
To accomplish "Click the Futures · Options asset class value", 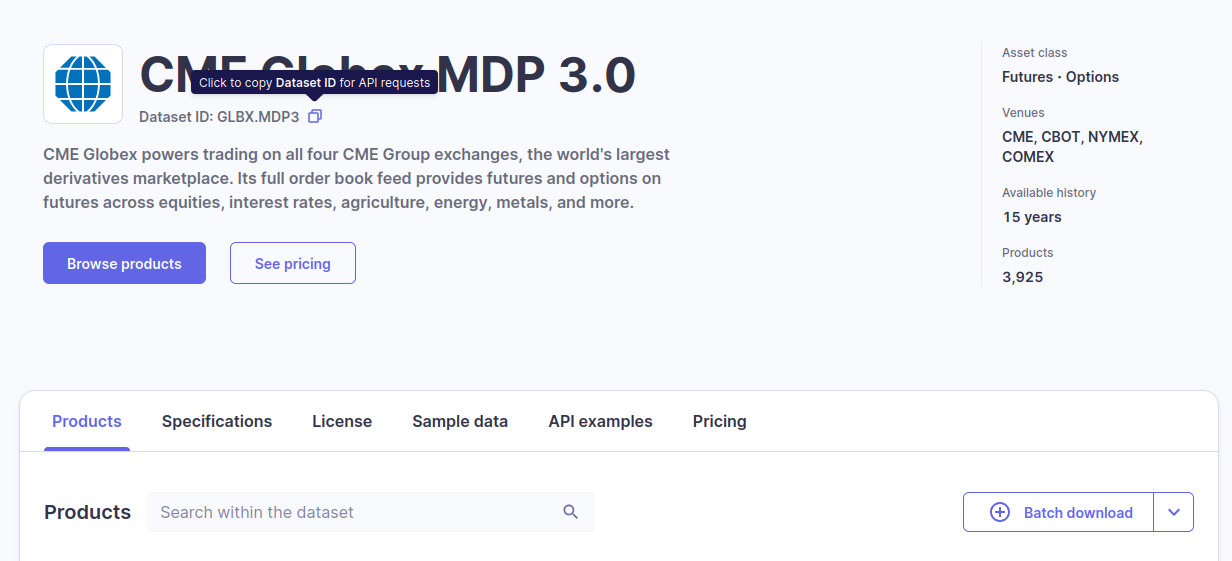I will 1060,77.
